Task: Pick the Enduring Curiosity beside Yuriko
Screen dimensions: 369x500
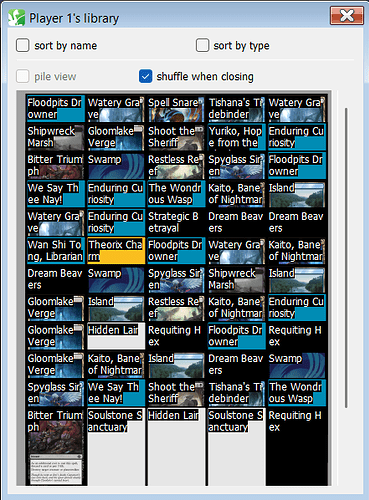Action: (x=296, y=137)
